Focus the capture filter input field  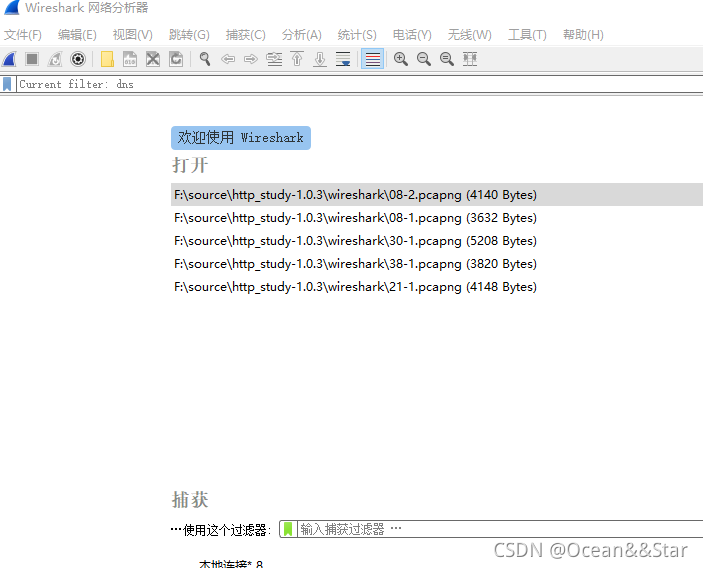500,529
